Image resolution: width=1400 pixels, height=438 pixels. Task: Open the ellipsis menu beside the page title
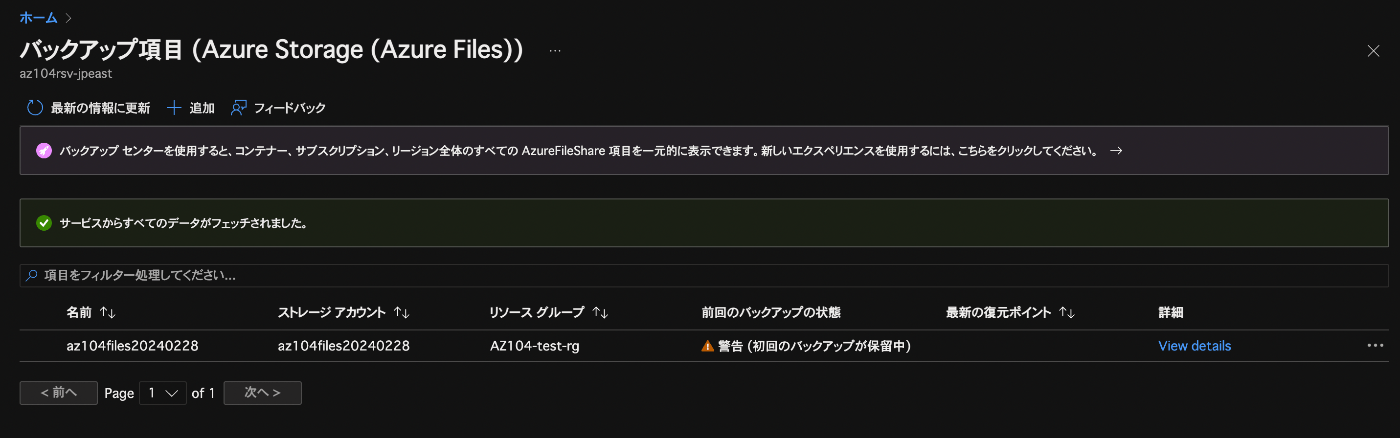point(555,50)
